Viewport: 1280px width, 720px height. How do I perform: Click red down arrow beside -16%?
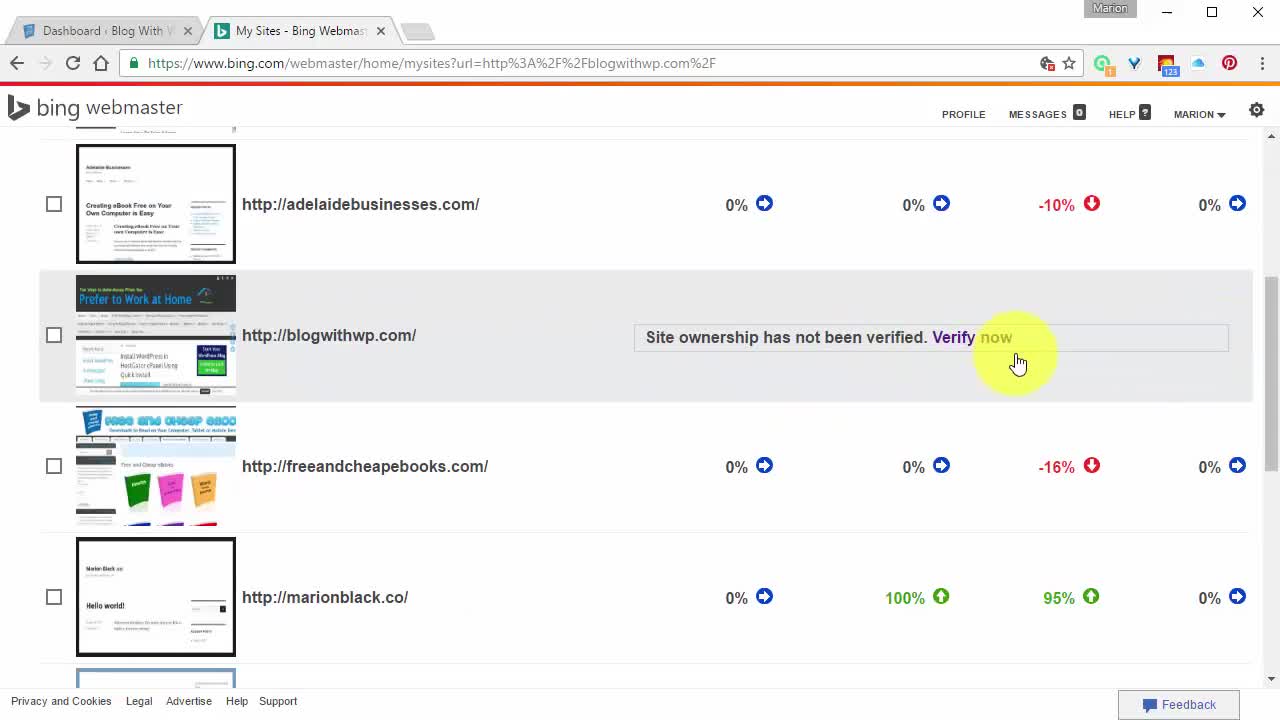coord(1091,466)
